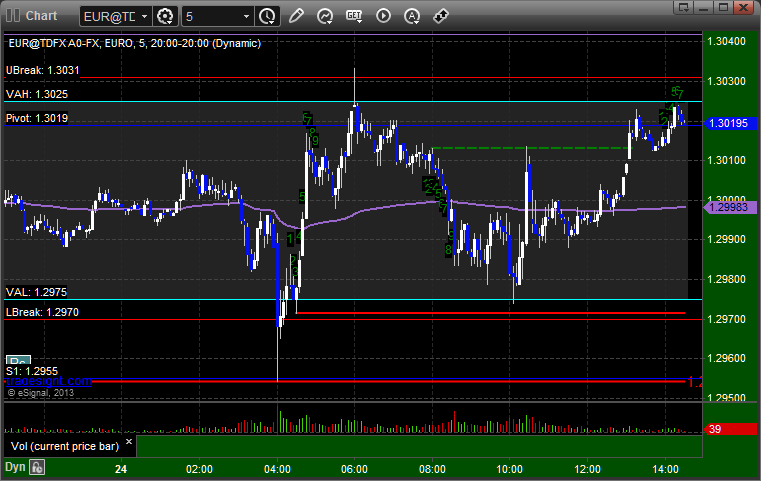Click the GET data icon
This screenshot has width=761, height=481.
click(x=354, y=16)
